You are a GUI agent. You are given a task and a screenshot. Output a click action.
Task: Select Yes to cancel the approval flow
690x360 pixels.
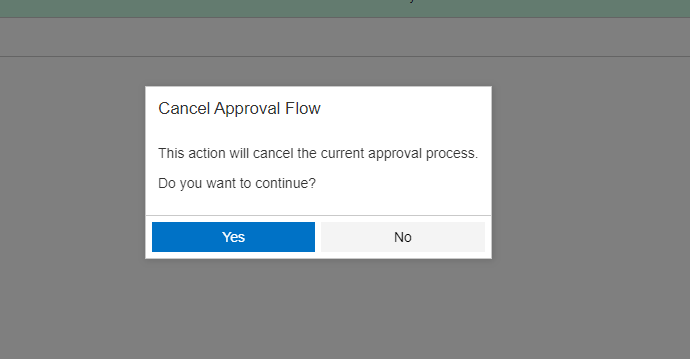(x=233, y=237)
